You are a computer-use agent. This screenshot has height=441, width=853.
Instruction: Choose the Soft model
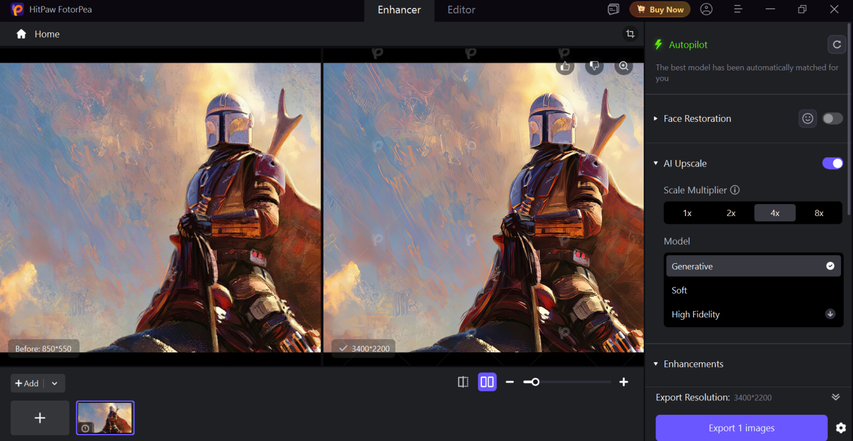[x=753, y=290]
